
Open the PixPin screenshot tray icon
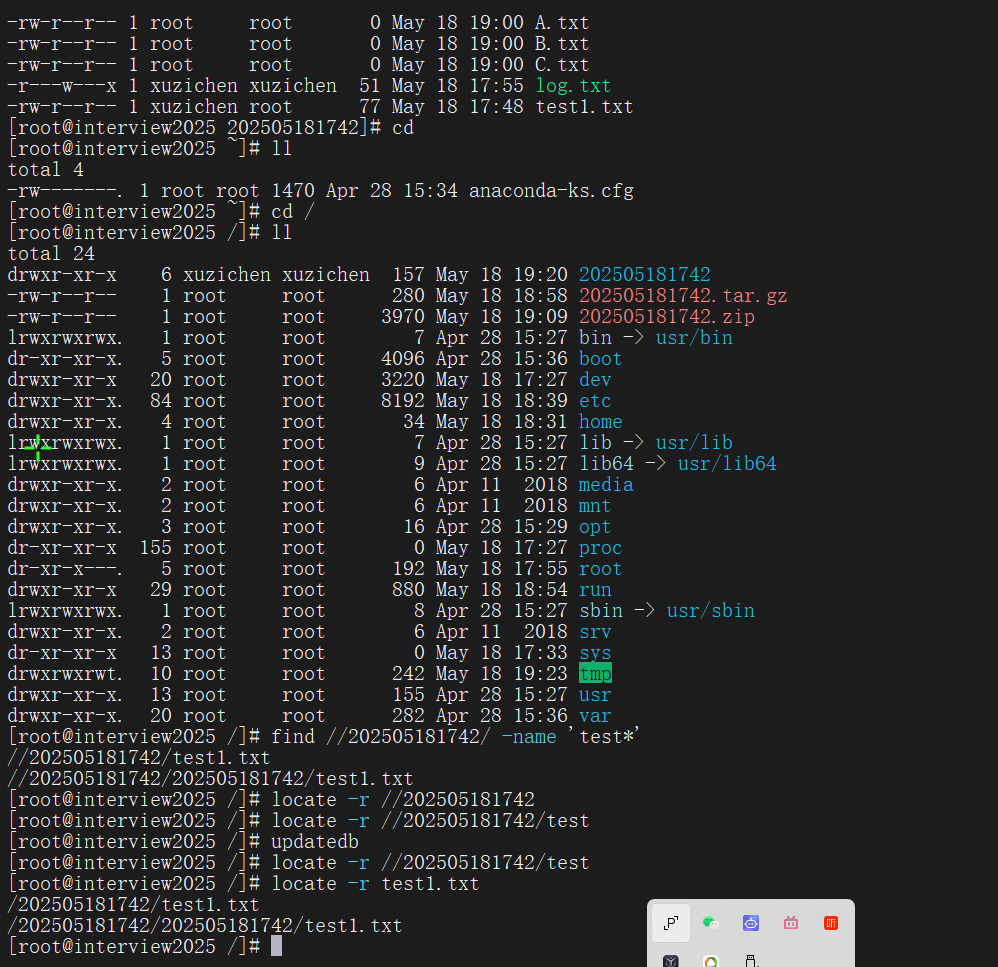coord(671,923)
